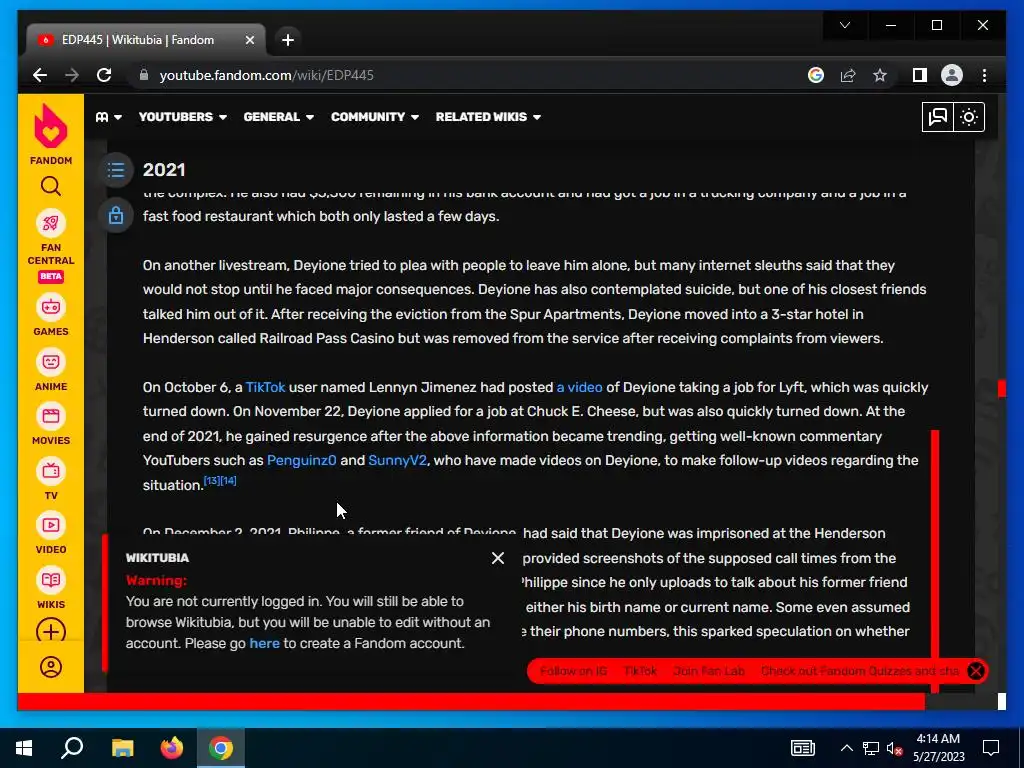Open the Chrome three-dot menu
Screen dimensions: 1024x768
984,75
